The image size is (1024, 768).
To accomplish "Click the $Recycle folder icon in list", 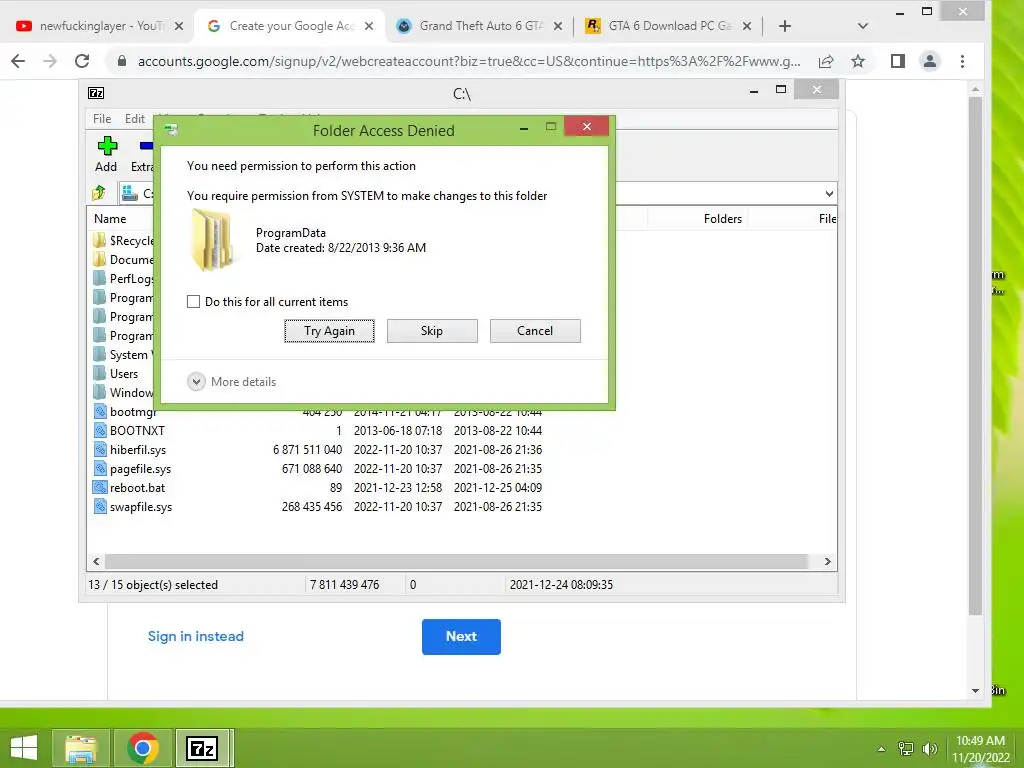I will (99, 240).
